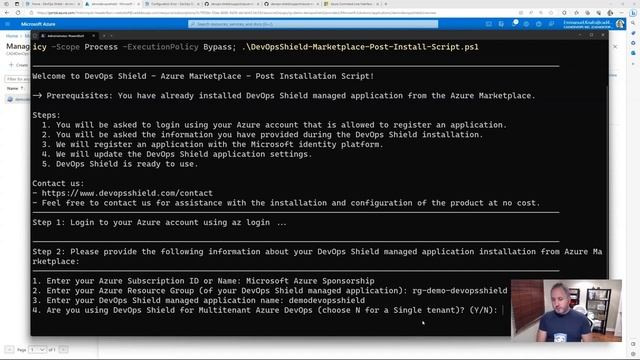Viewport: 640px width, 360px height.
Task: Sort by the Name column header
Action: (13, 88)
